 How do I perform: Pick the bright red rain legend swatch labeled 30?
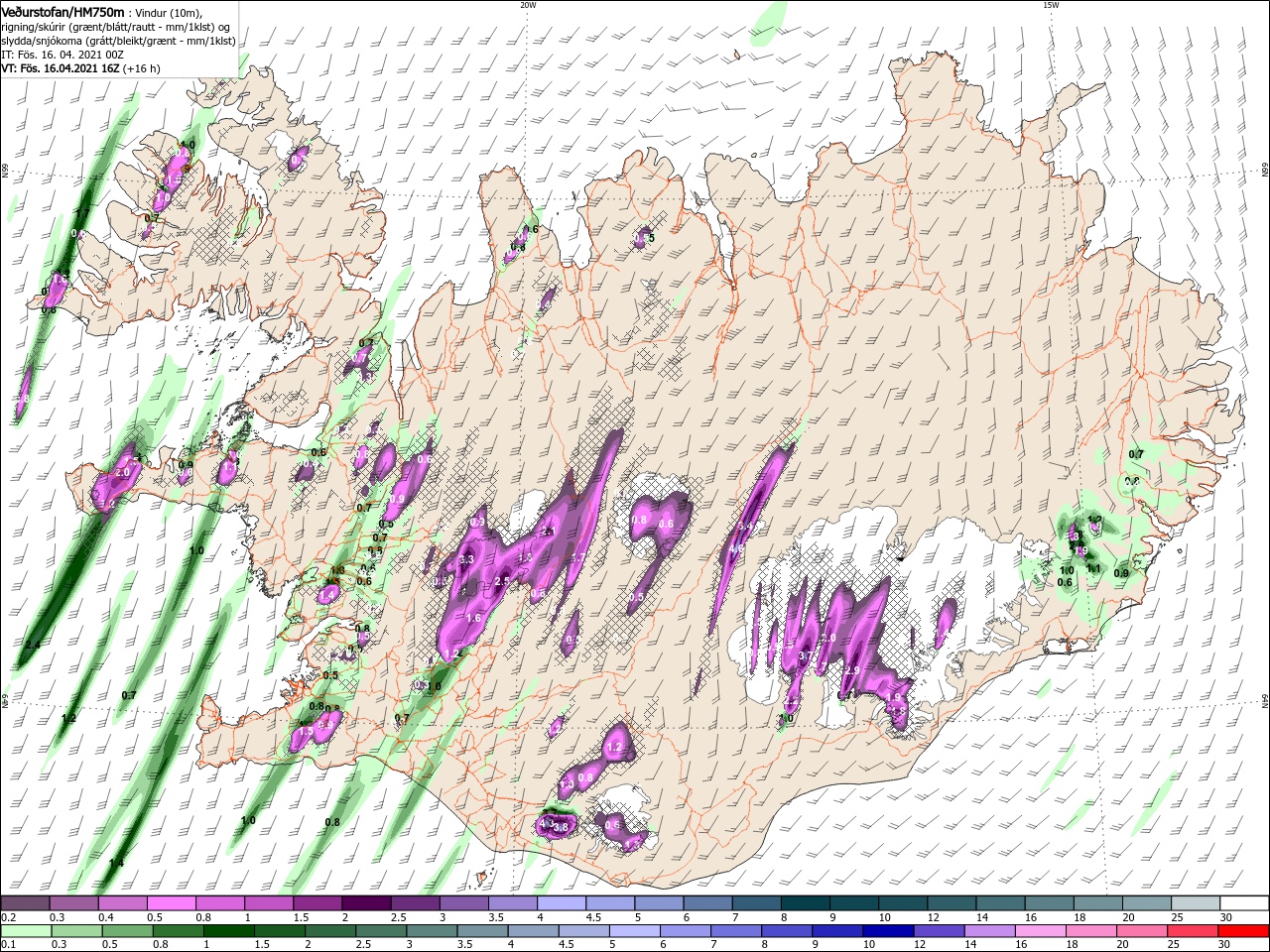click(x=1244, y=931)
